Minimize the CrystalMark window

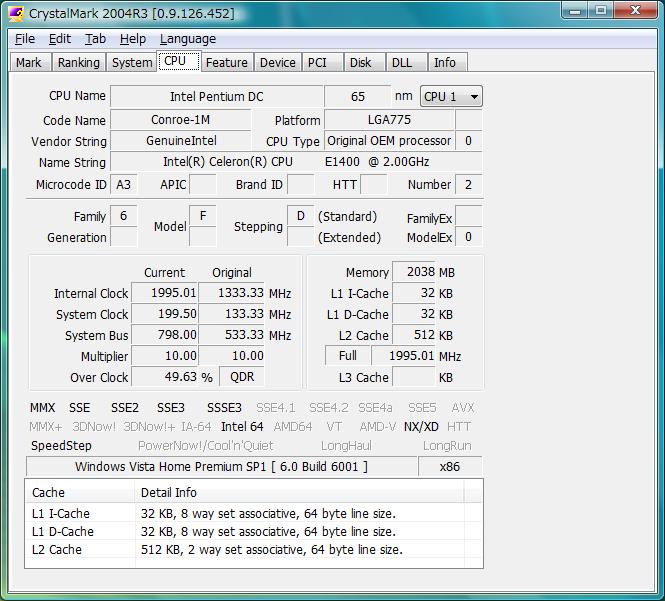575,10
